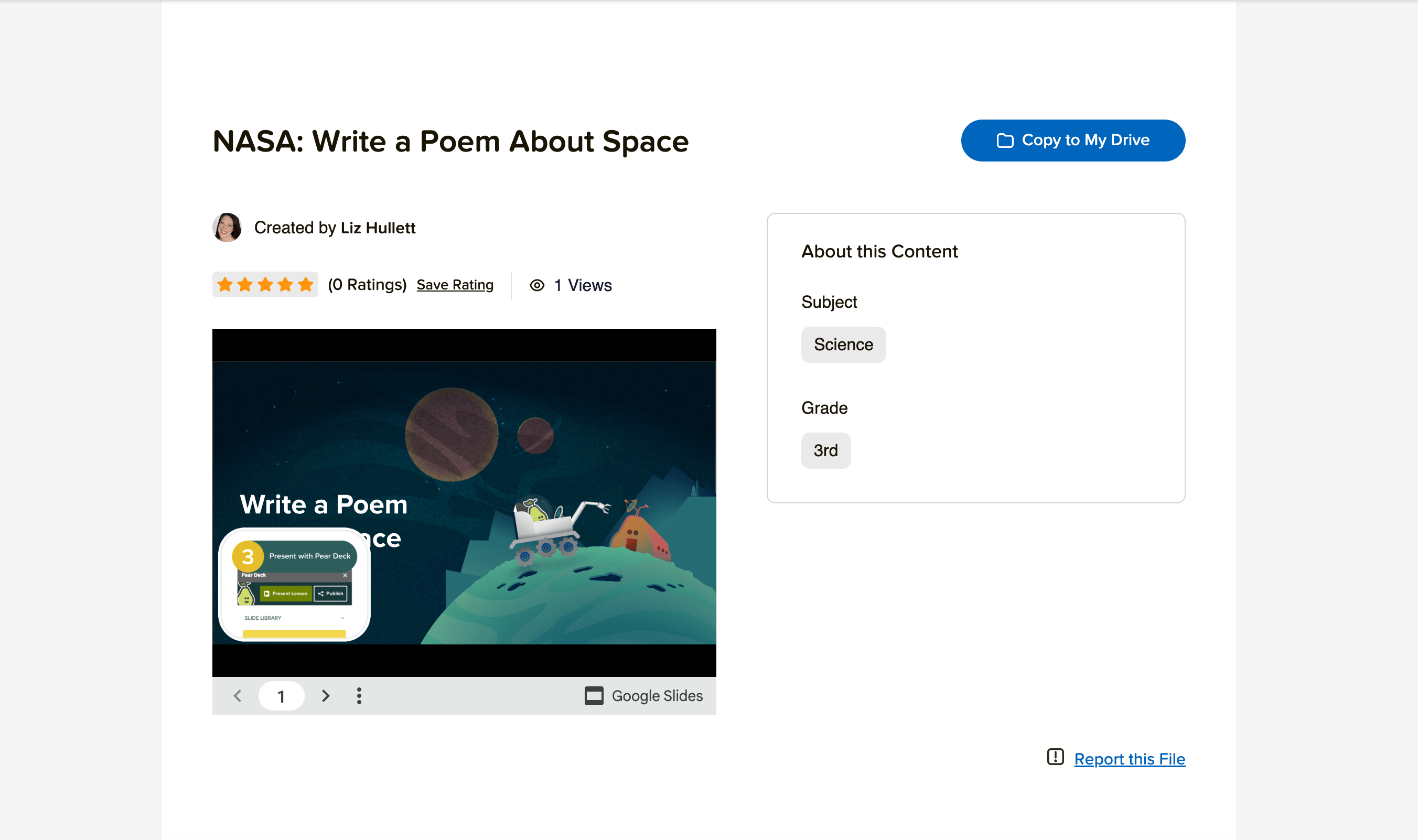Image resolution: width=1418 pixels, height=840 pixels.
Task: Open Liz Hullett's profile avatar
Action: [227, 228]
